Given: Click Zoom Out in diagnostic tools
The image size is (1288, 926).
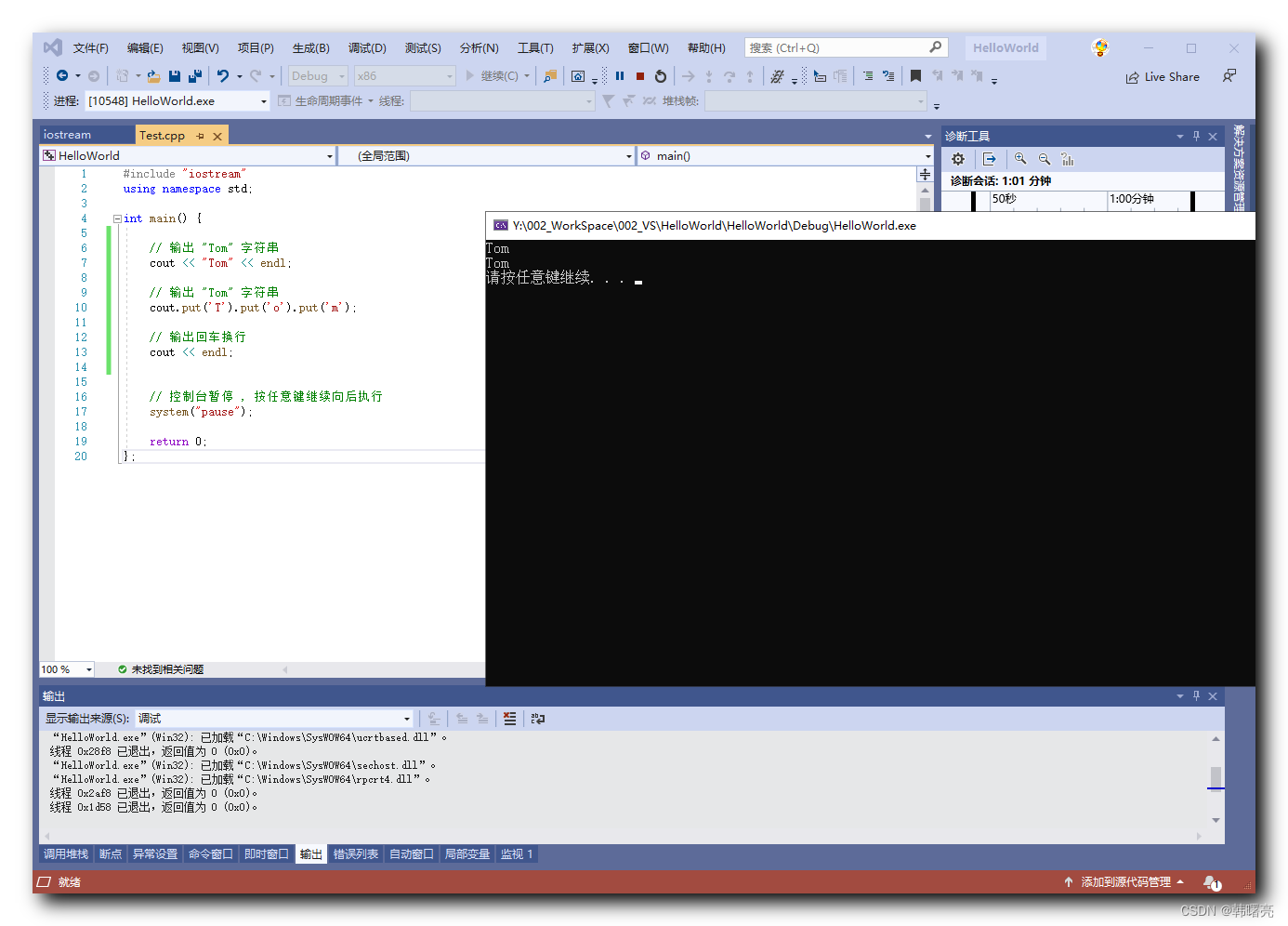Looking at the screenshot, I should pos(1045,159).
